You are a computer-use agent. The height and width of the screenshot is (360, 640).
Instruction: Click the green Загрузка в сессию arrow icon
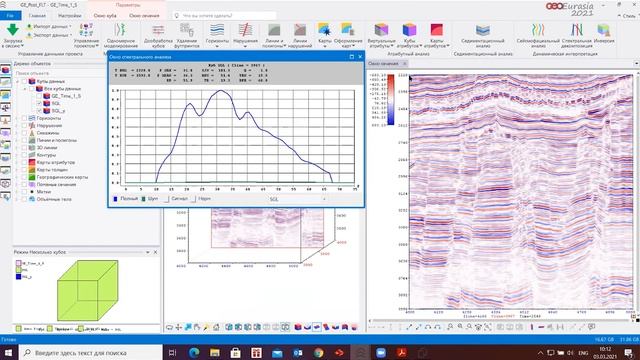coord(13,30)
